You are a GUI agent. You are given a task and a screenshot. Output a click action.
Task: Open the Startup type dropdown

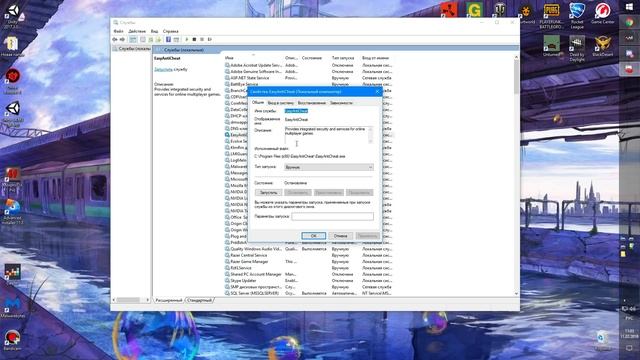329,167
